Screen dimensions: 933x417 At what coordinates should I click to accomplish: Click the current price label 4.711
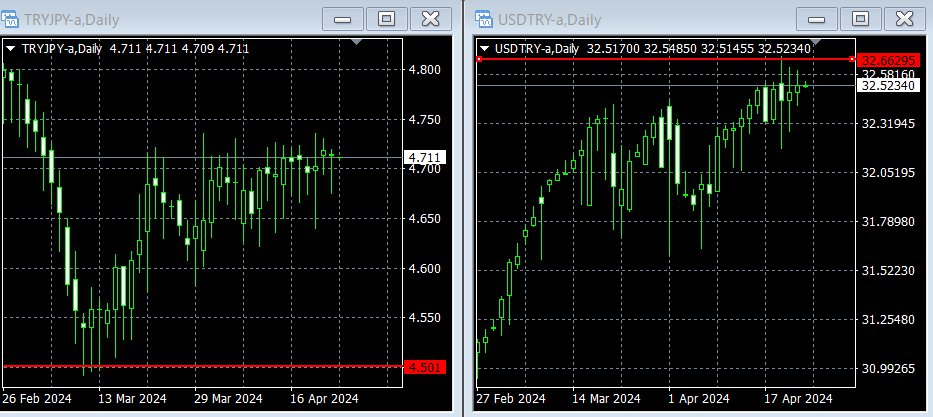point(424,157)
